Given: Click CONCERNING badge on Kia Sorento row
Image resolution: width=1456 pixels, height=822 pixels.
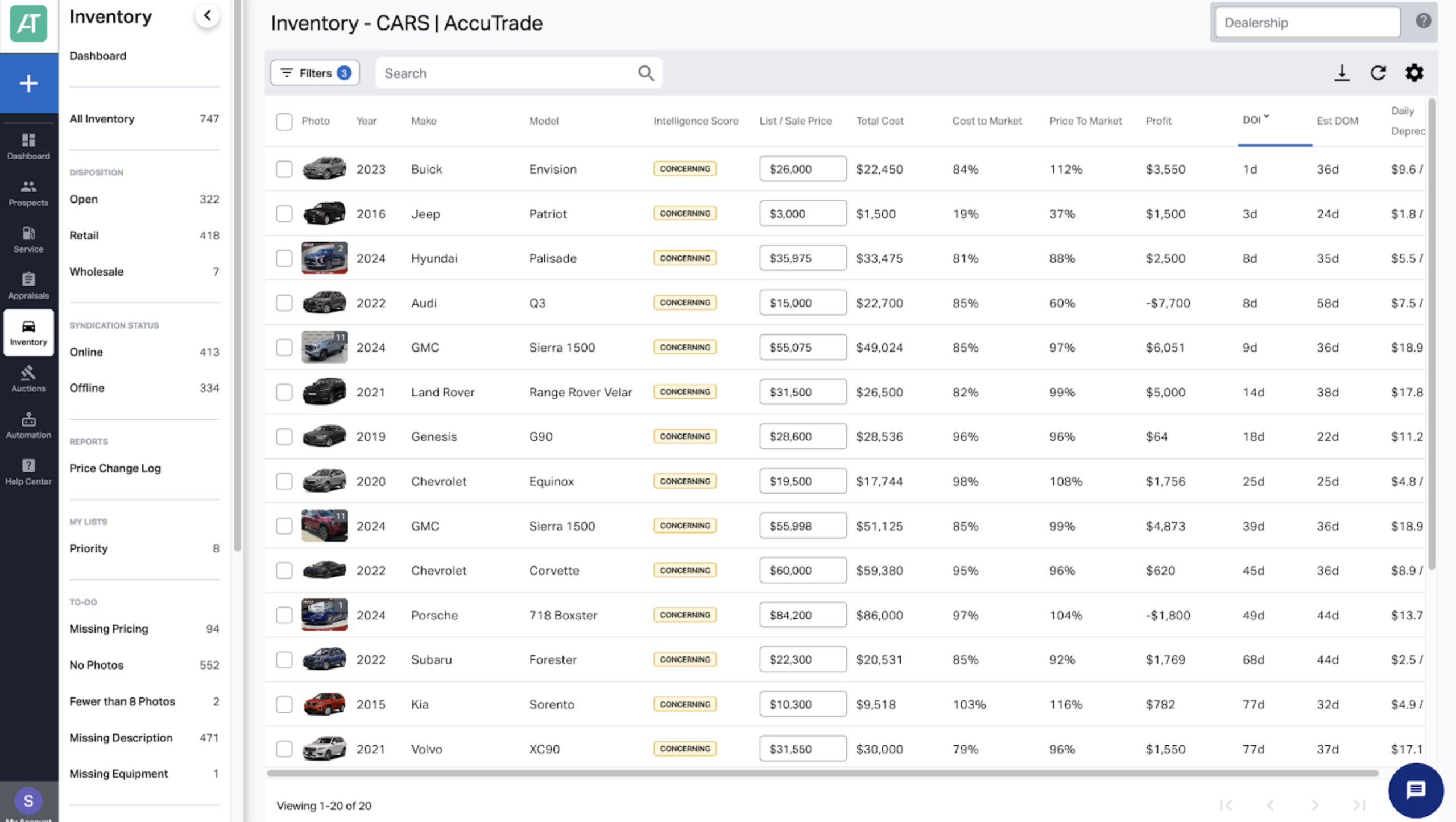Looking at the screenshot, I should (685, 704).
